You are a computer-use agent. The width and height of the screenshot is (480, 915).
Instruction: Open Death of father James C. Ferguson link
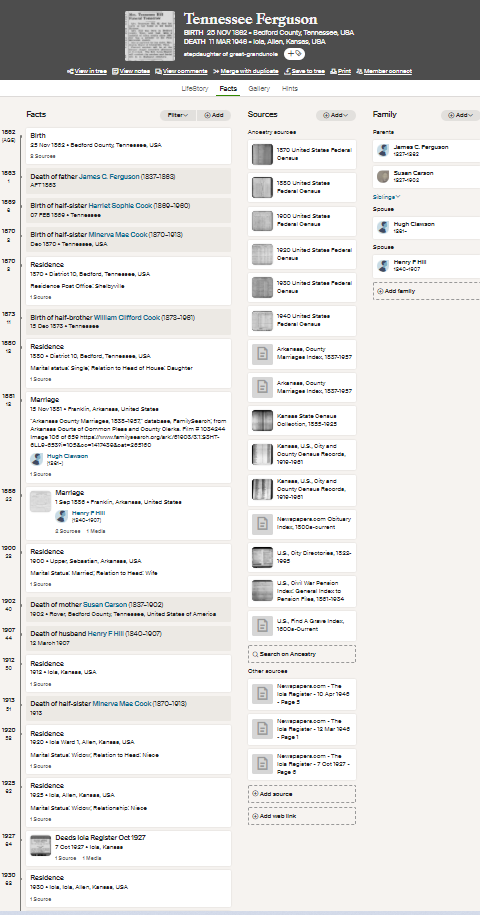tap(109, 177)
